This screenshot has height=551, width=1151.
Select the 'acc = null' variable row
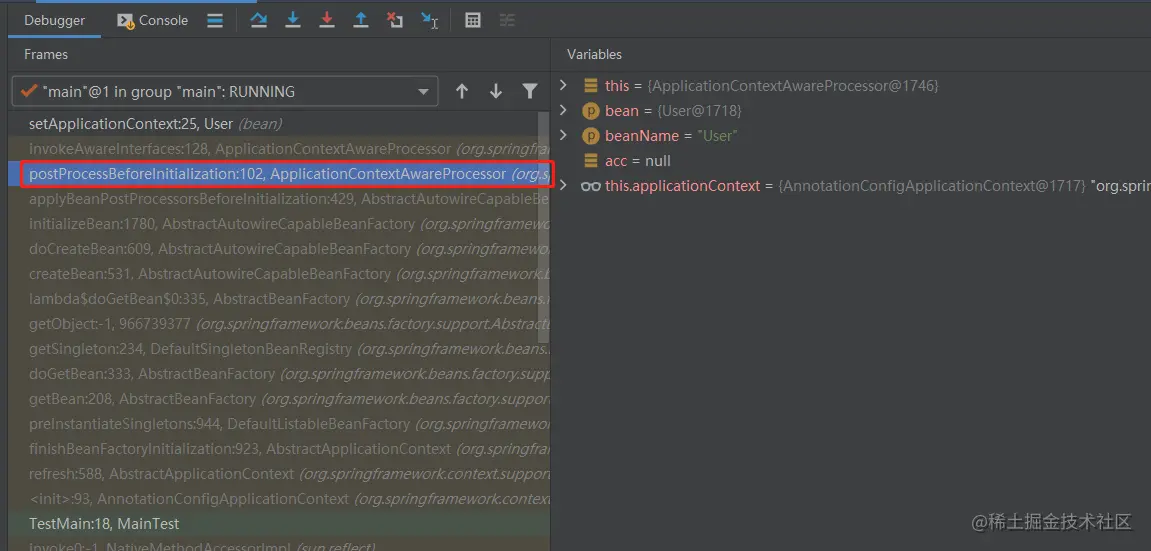click(x=851, y=161)
